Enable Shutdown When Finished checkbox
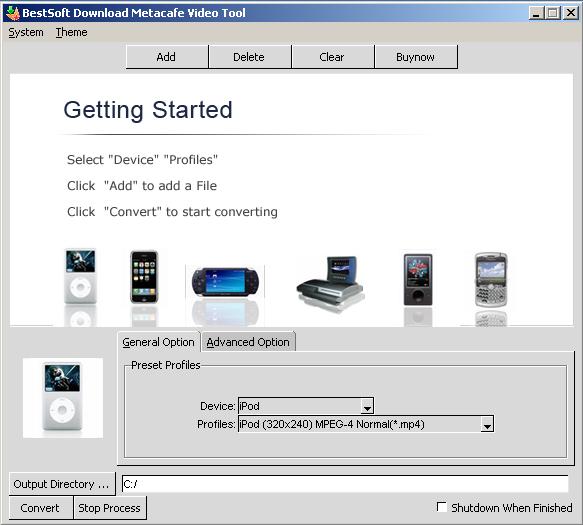The height and width of the screenshot is (525, 583). (441, 507)
